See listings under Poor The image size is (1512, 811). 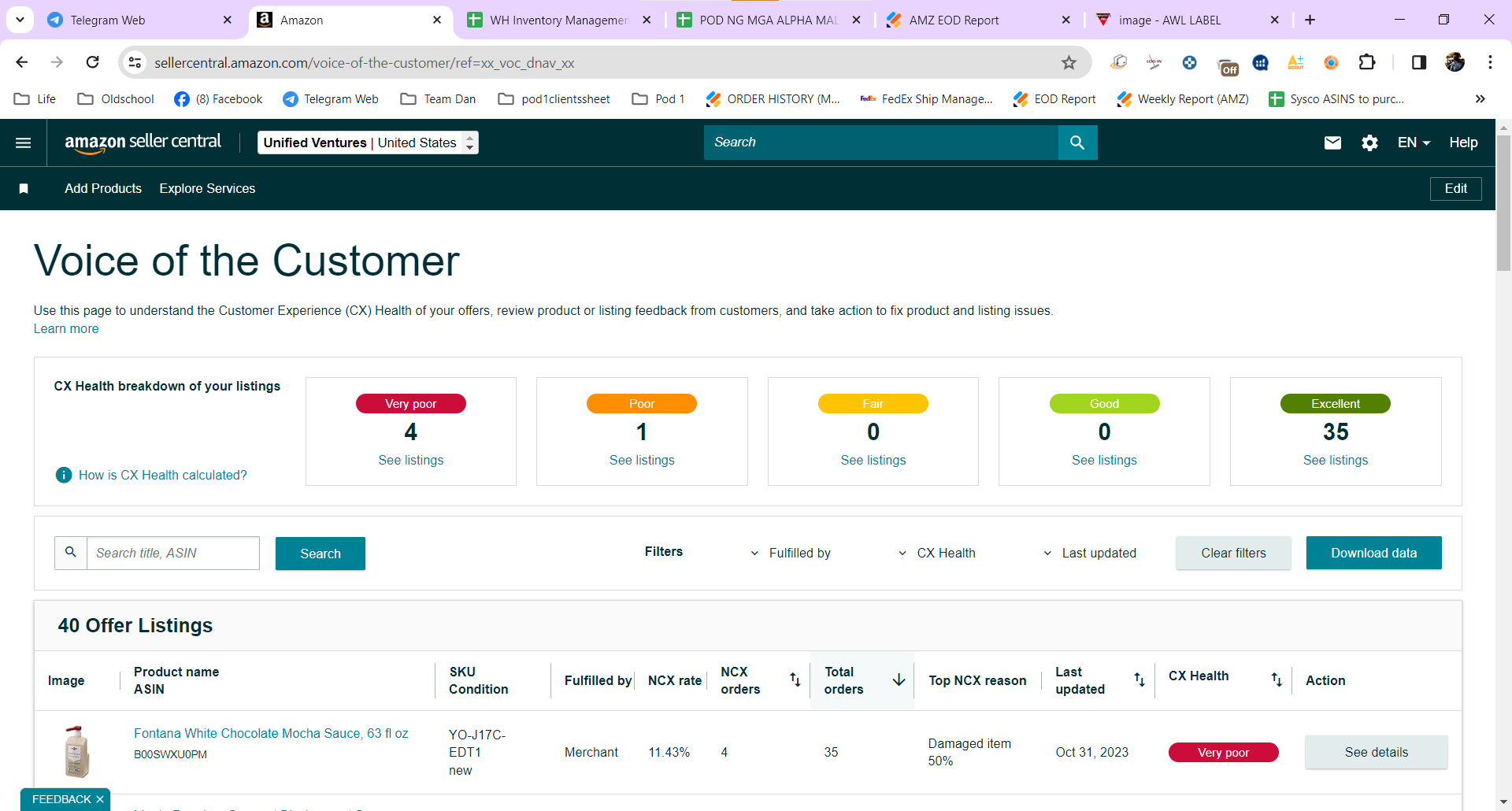(x=642, y=460)
